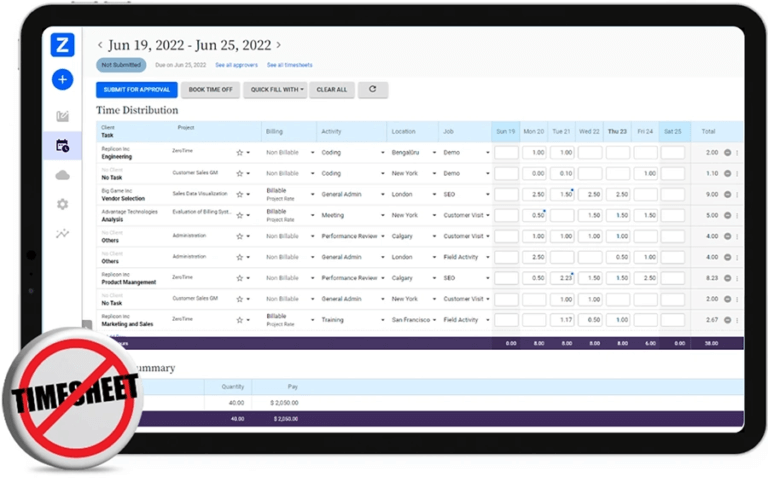
Task: Toggle star on the Vendor Selection row
Action: click(239, 194)
